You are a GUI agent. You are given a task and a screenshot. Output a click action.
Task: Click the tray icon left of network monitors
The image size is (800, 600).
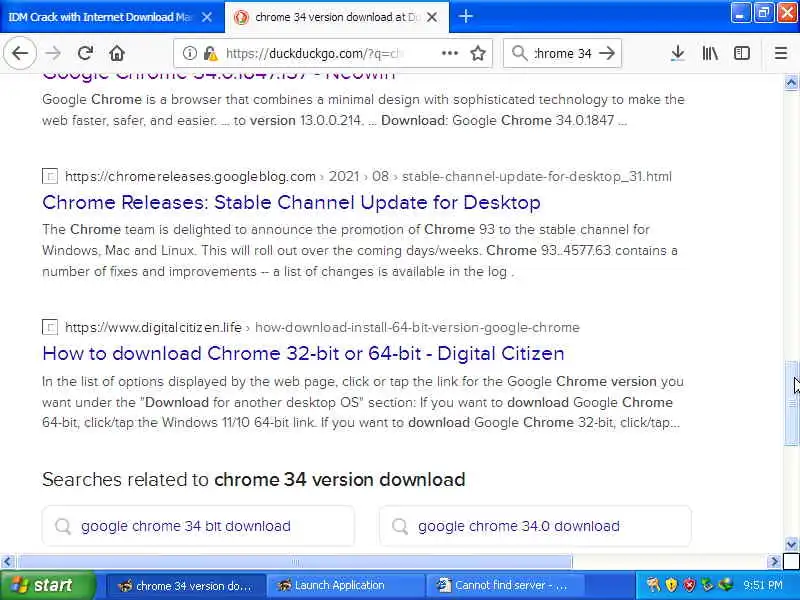point(707,585)
